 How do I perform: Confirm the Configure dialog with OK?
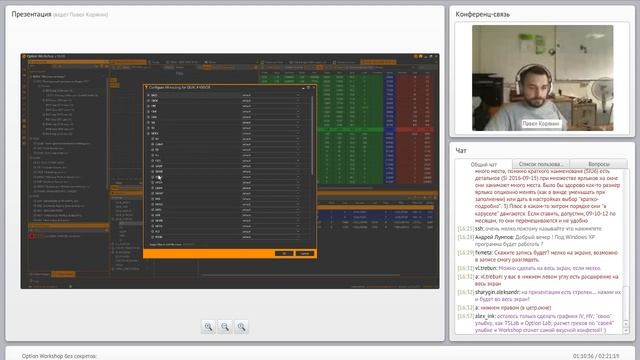coord(284,253)
